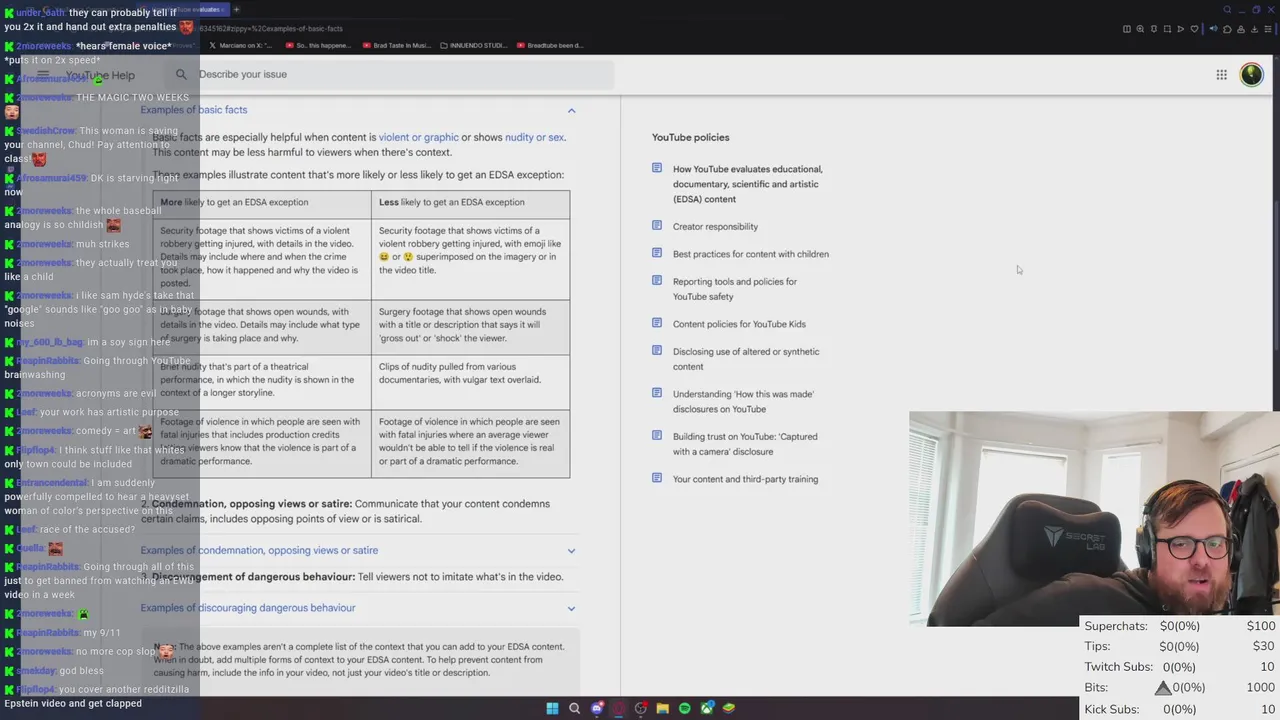Open 'Building trust on YouTube: Captured with a camera' article
The height and width of the screenshot is (720, 1280).
click(x=745, y=444)
